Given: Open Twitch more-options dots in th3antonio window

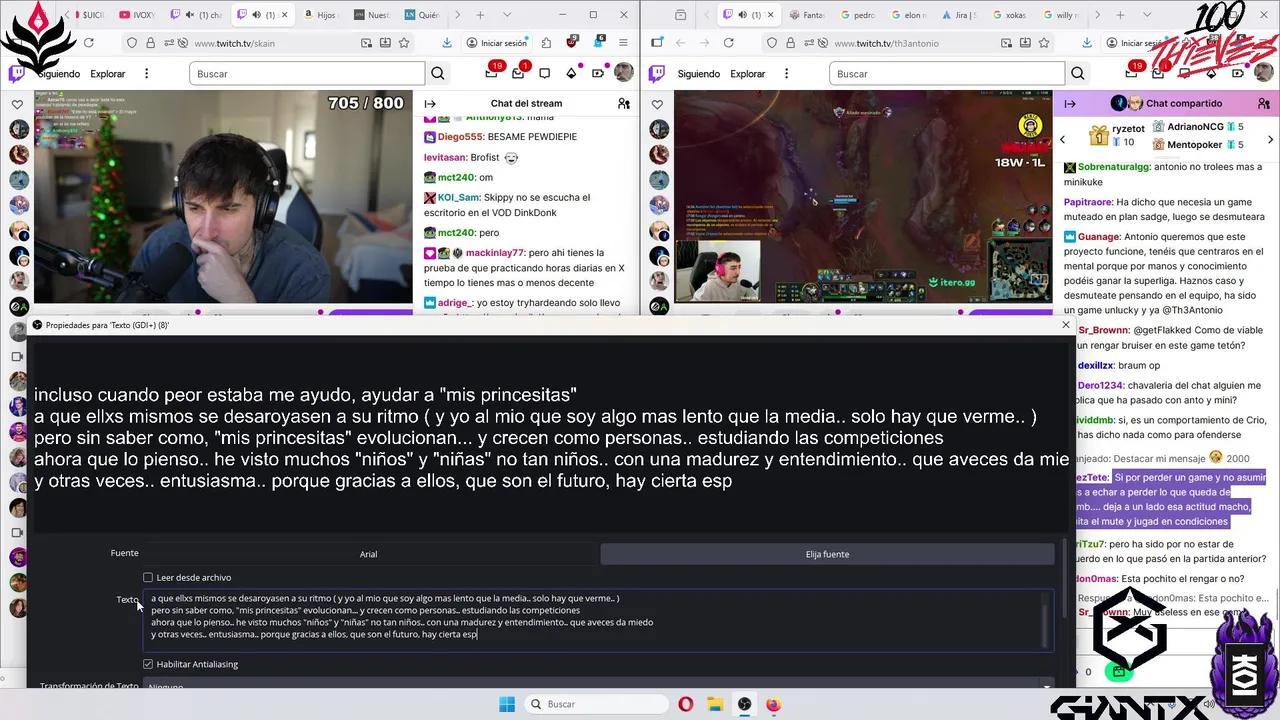Looking at the screenshot, I should pyautogui.click(x=786, y=73).
